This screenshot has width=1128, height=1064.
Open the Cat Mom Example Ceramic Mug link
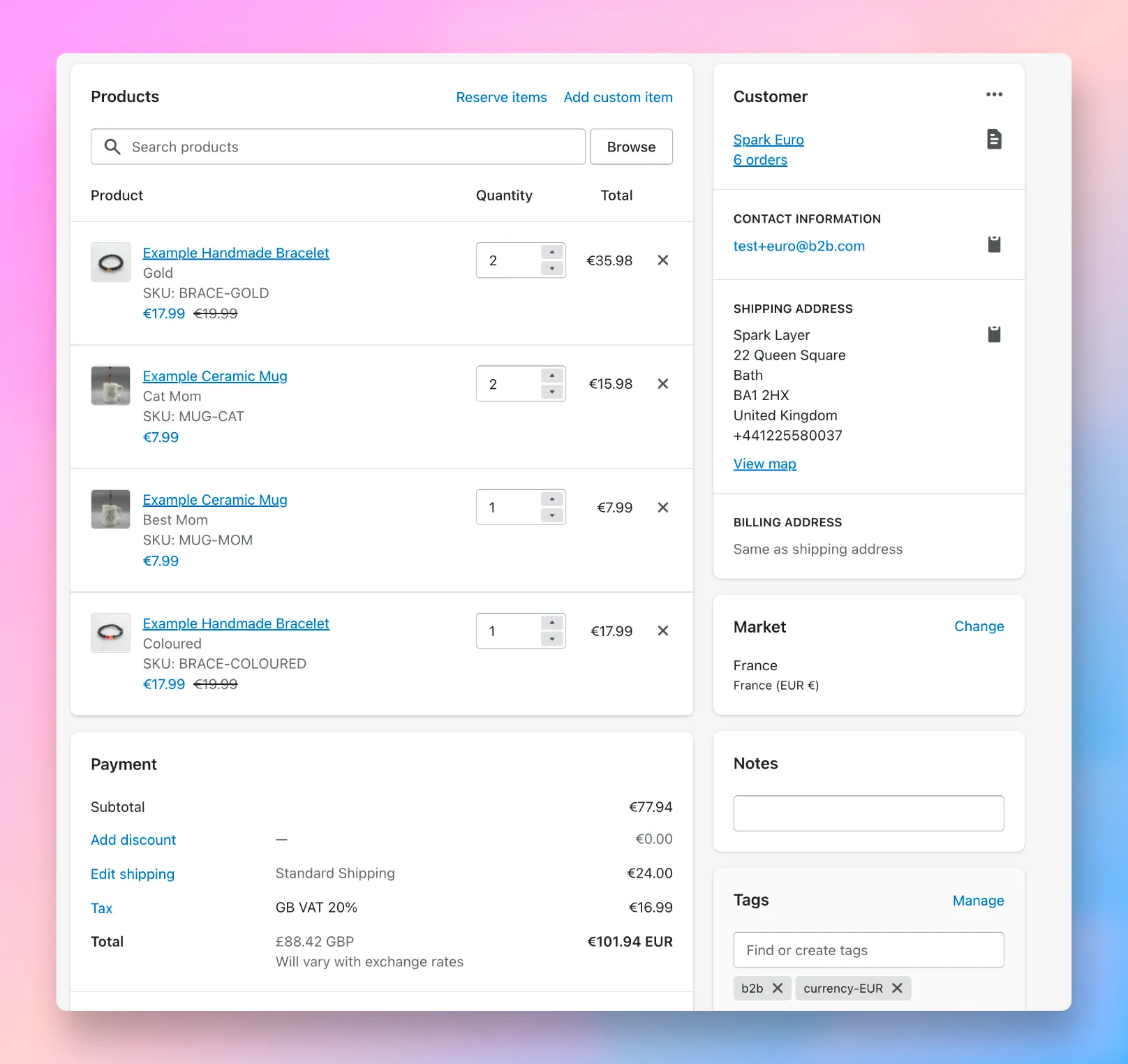pos(215,376)
